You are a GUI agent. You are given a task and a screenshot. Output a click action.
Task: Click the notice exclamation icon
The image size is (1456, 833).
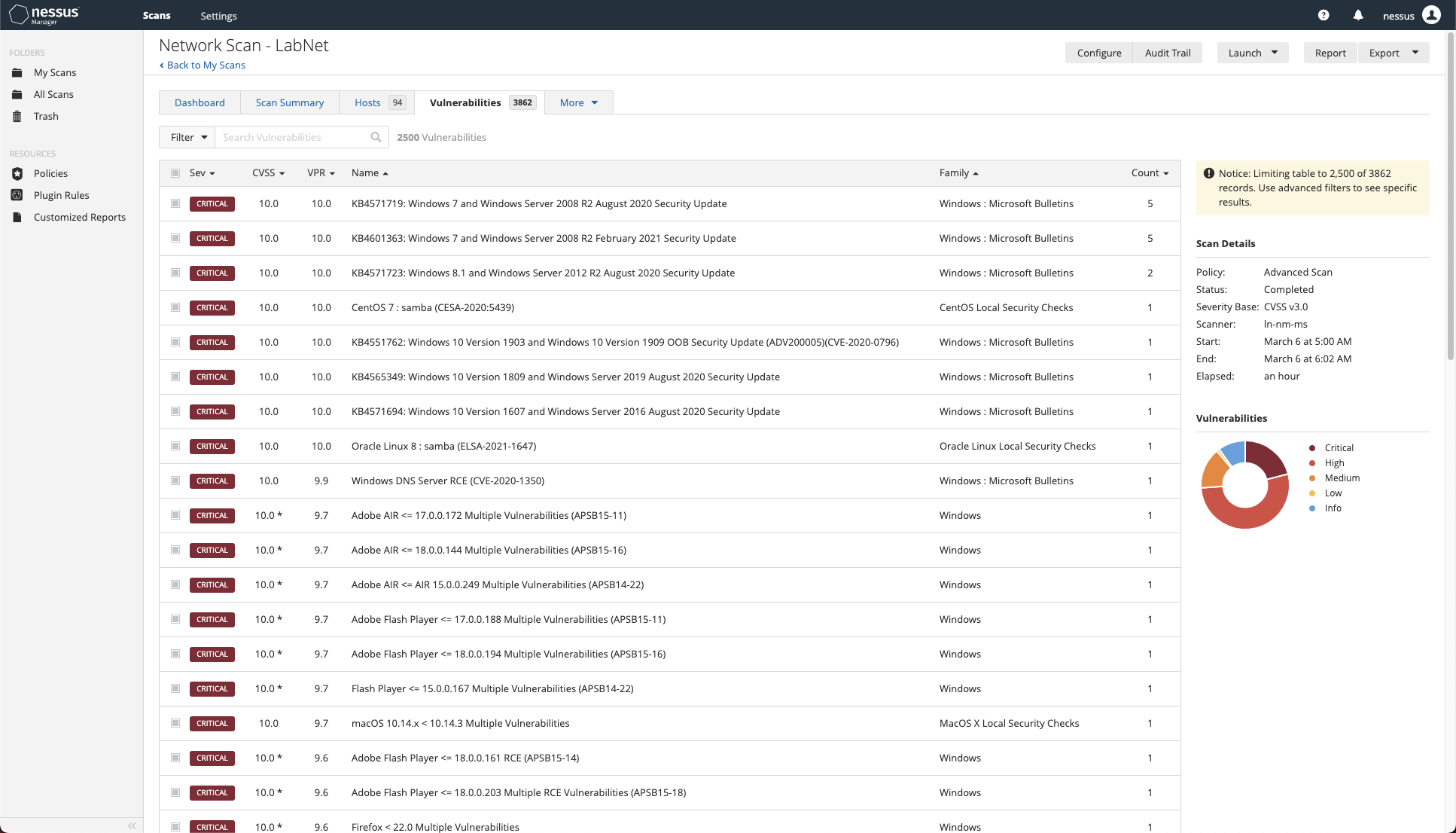tap(1209, 173)
